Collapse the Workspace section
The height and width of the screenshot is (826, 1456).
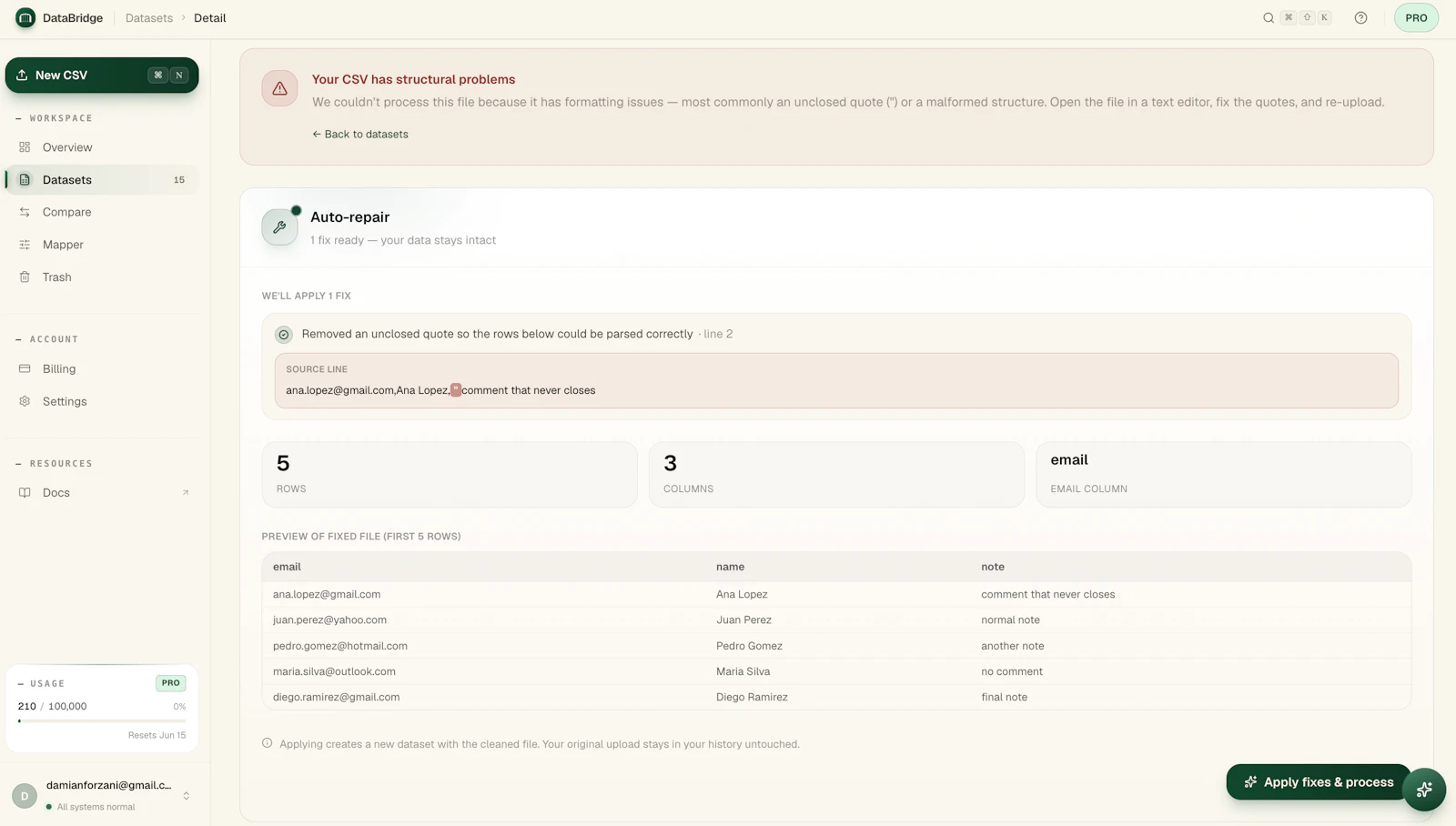[x=55, y=118]
